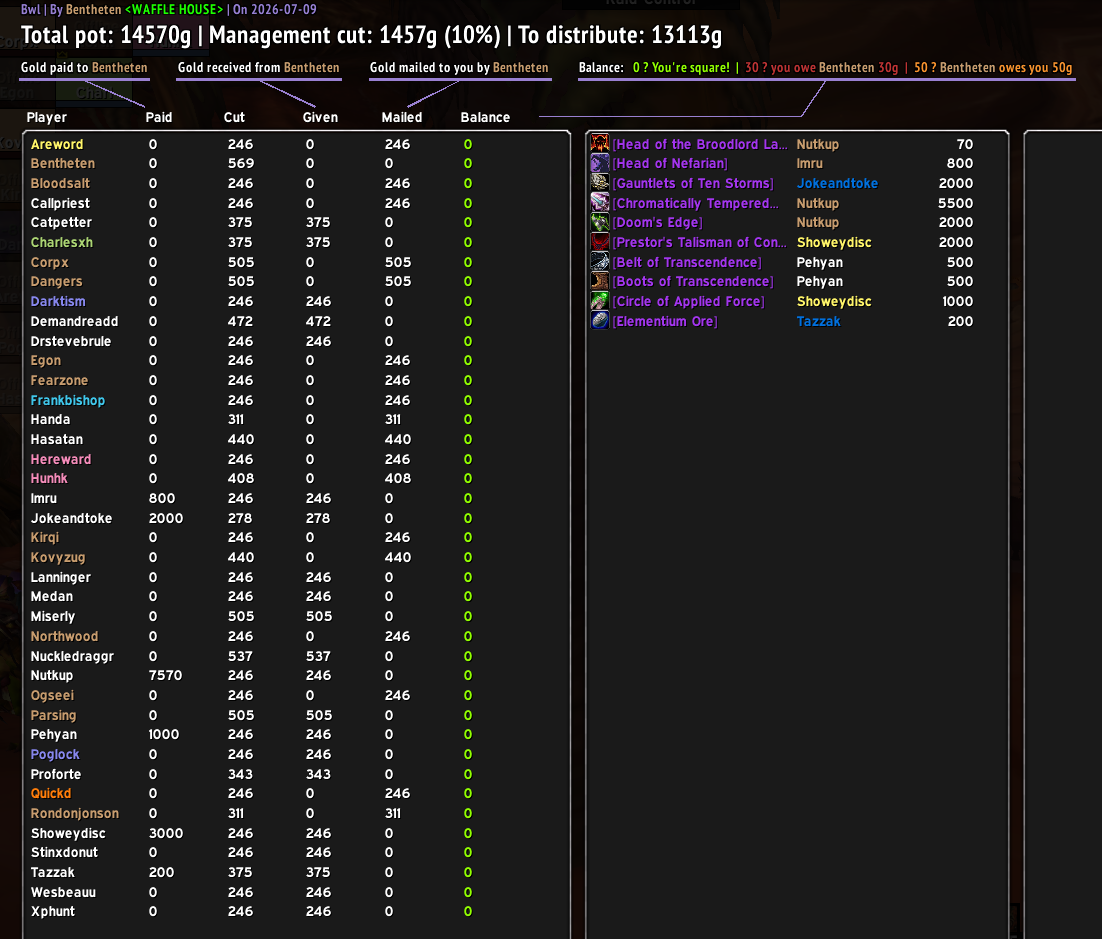Open the [Head of Nefarian] item link
1102x939 pixels.
(670, 163)
